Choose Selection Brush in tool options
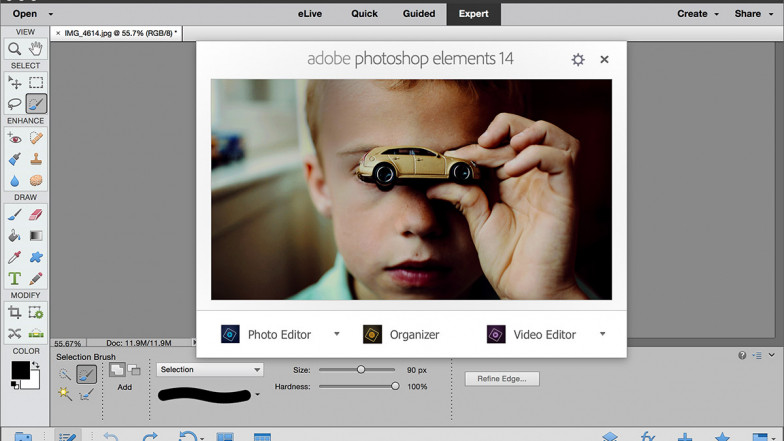The width and height of the screenshot is (784, 441). coord(86,374)
